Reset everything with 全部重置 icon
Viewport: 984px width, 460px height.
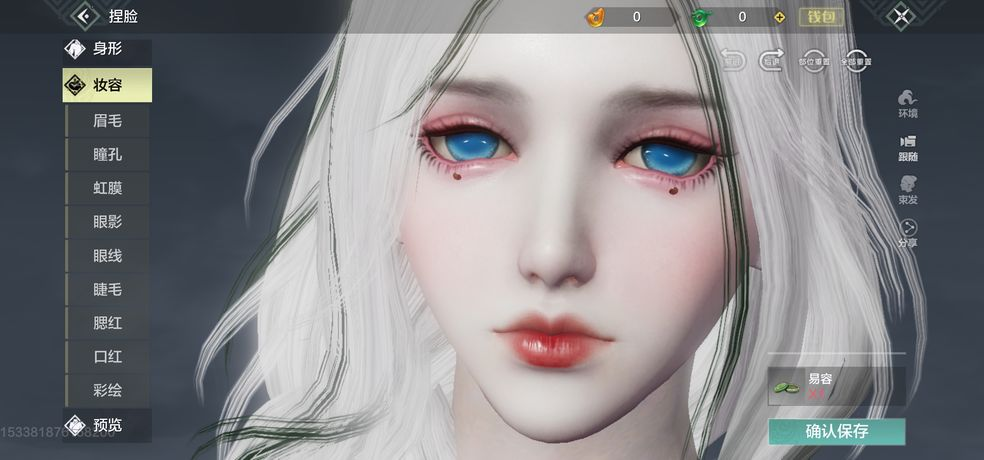pyautogui.click(x=856, y=59)
